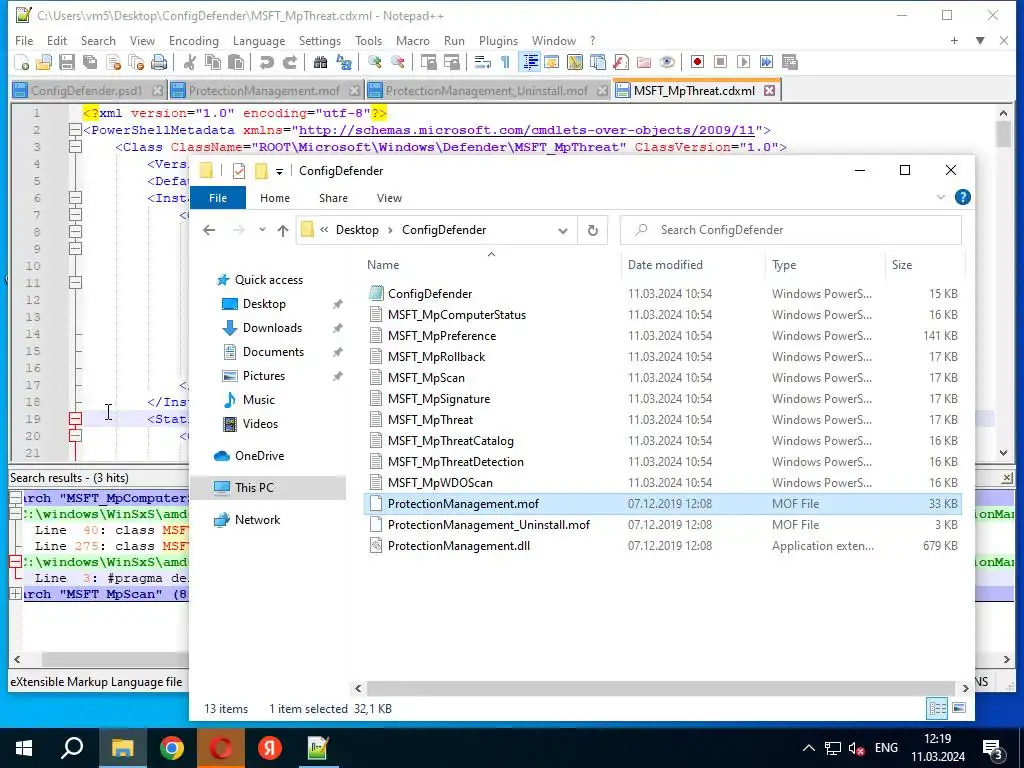
Task: Click Save recorded macro icon
Action: (x=790, y=62)
